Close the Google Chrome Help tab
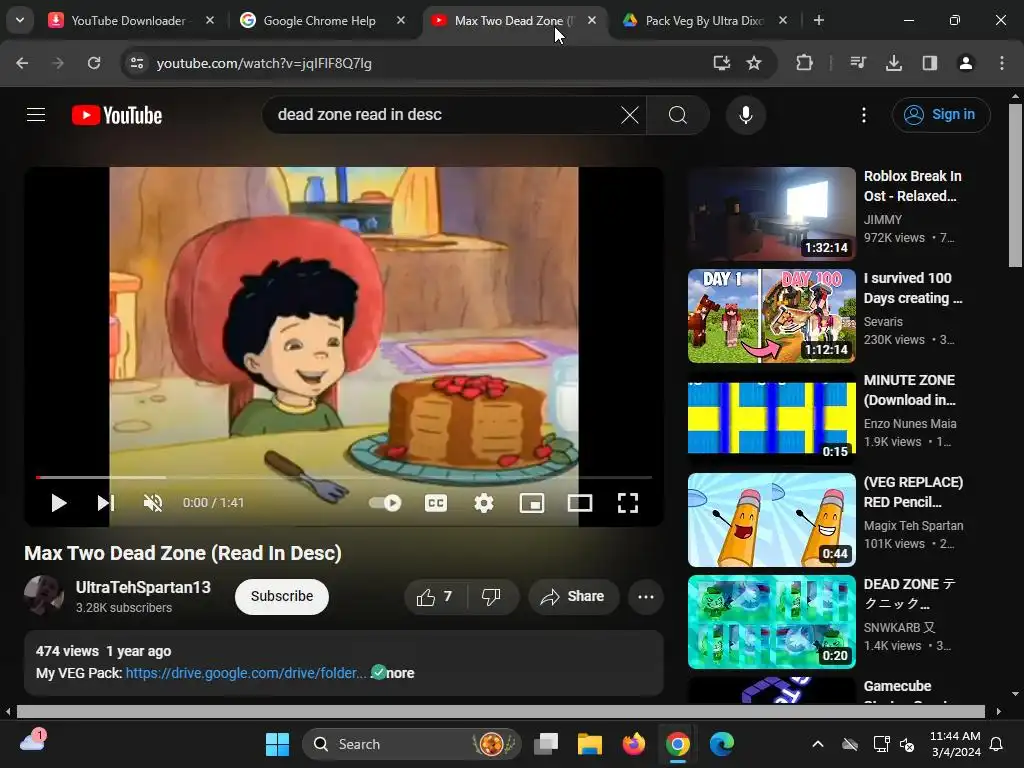 pyautogui.click(x=401, y=20)
